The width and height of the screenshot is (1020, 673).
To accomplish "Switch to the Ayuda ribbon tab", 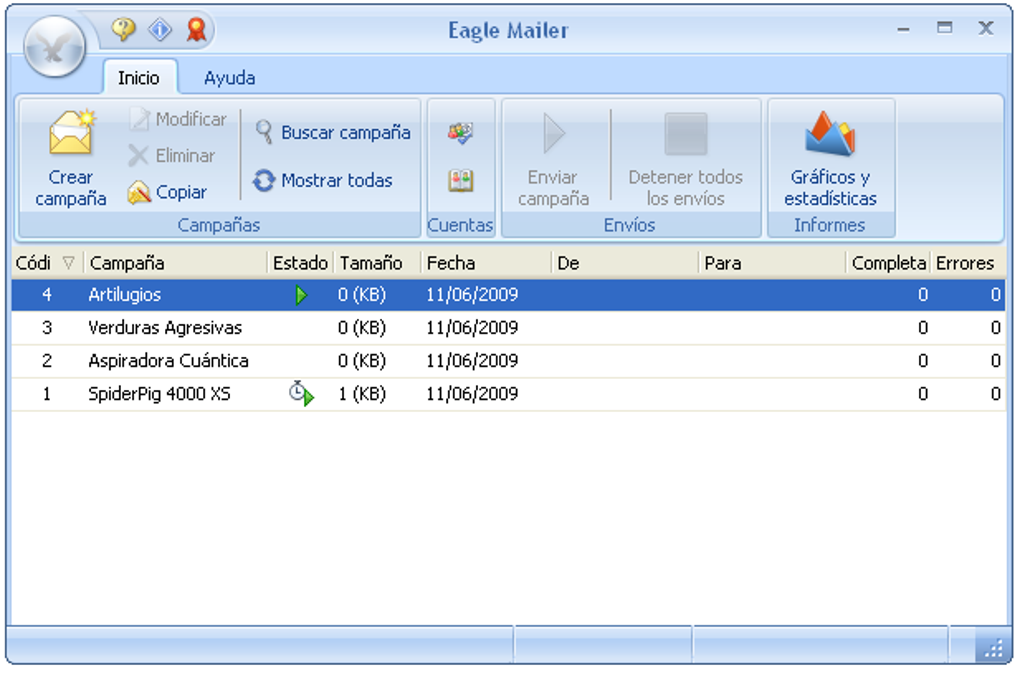I will point(229,78).
